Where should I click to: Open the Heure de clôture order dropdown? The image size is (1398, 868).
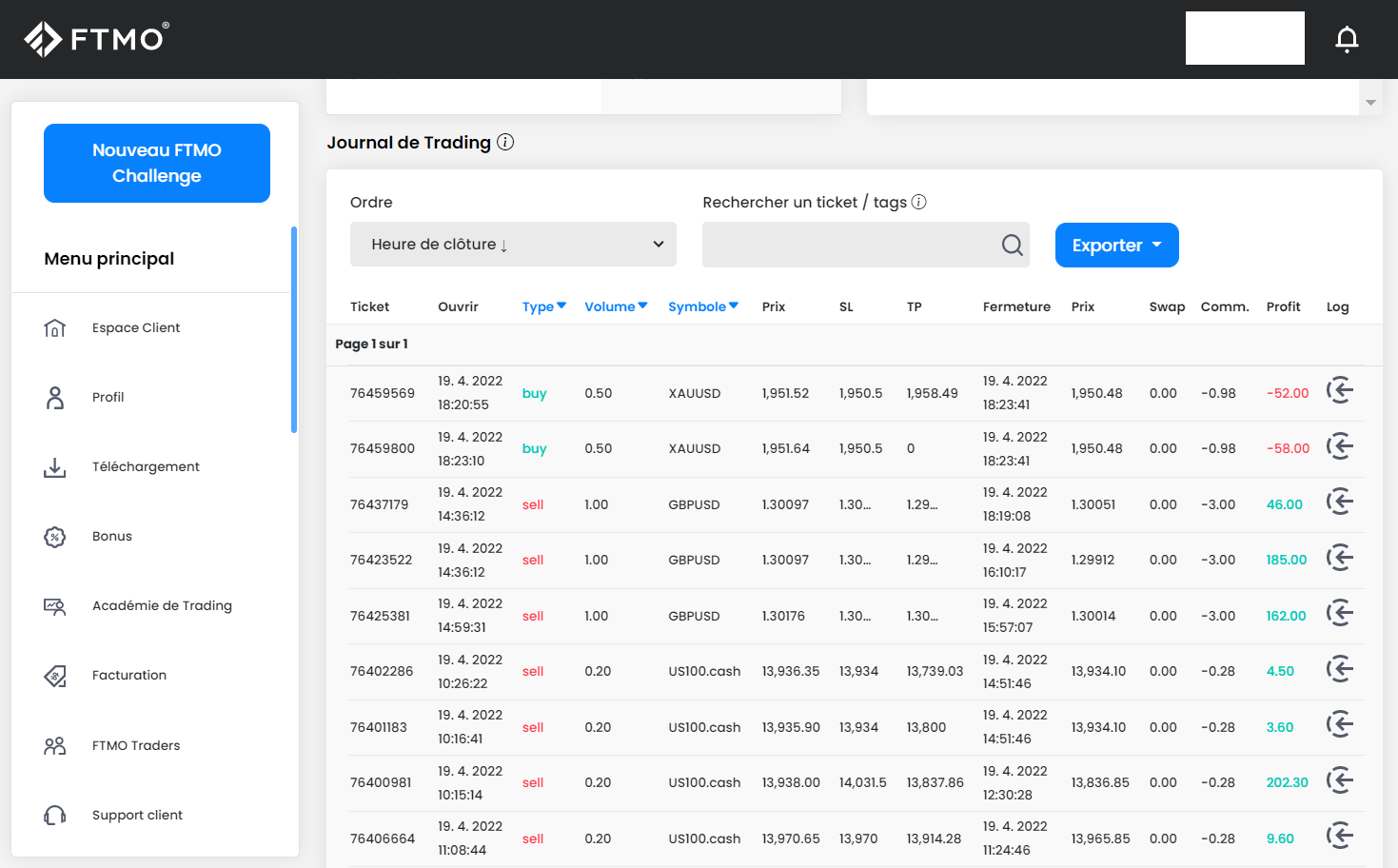point(513,245)
